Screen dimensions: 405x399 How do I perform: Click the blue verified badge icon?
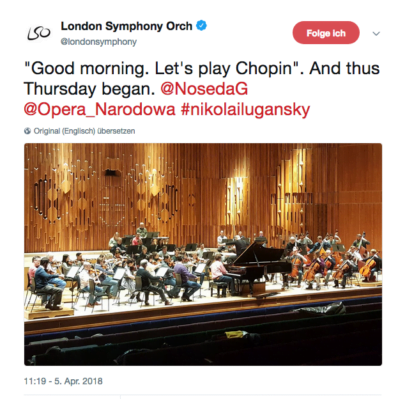pyautogui.click(x=201, y=25)
